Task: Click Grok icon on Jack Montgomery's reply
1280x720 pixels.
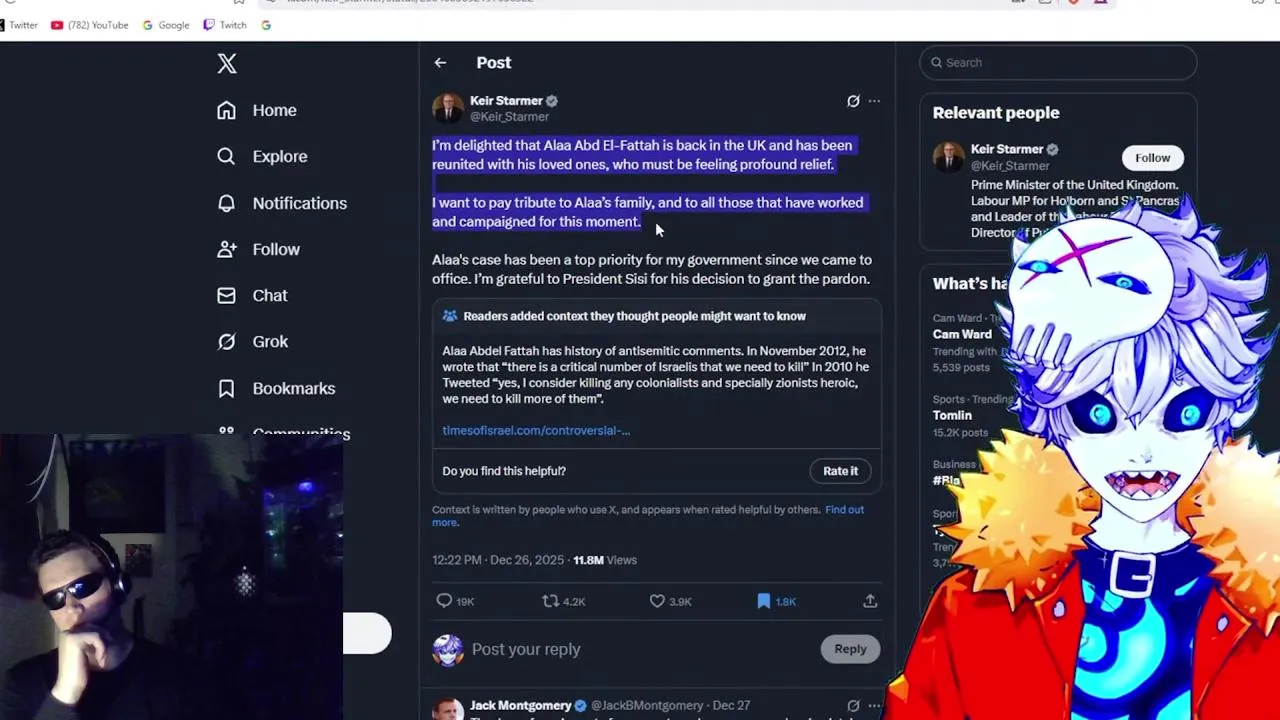Action: coord(853,705)
